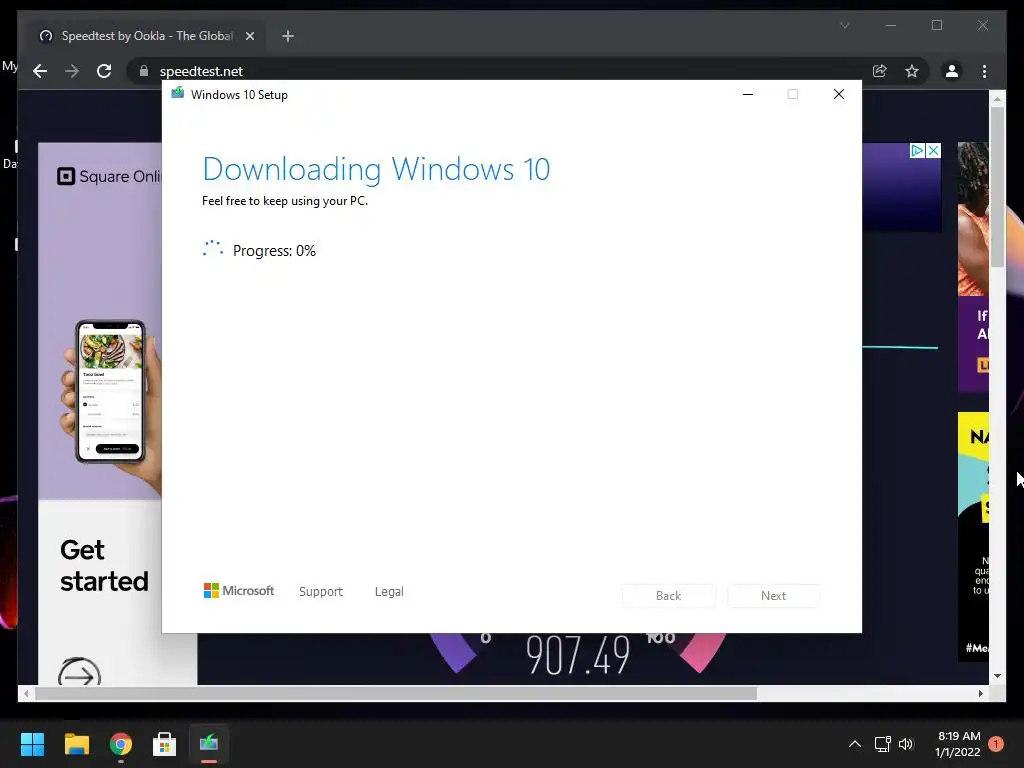
Task: Open File Explorer from taskbar
Action: pos(76,744)
